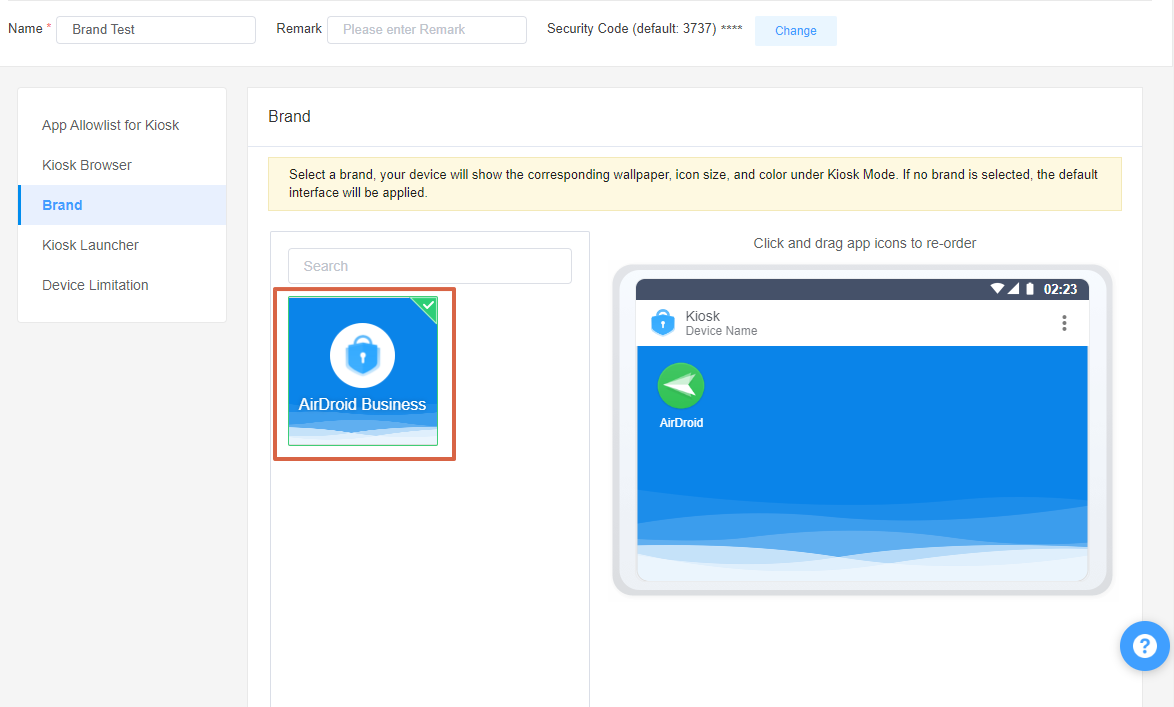This screenshot has height=707, width=1174.
Task: Select the Brand sidebar item
Action: coord(62,205)
